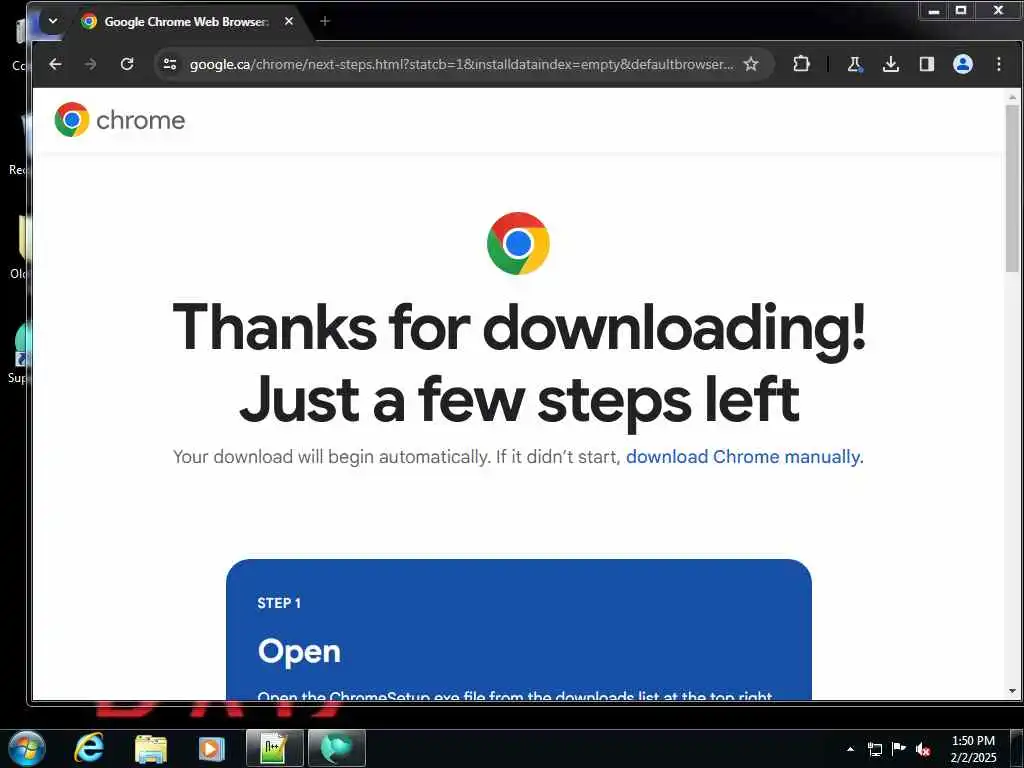Close the Google Chrome Web Browser tab
This screenshot has height=768, width=1024.
coord(289,21)
